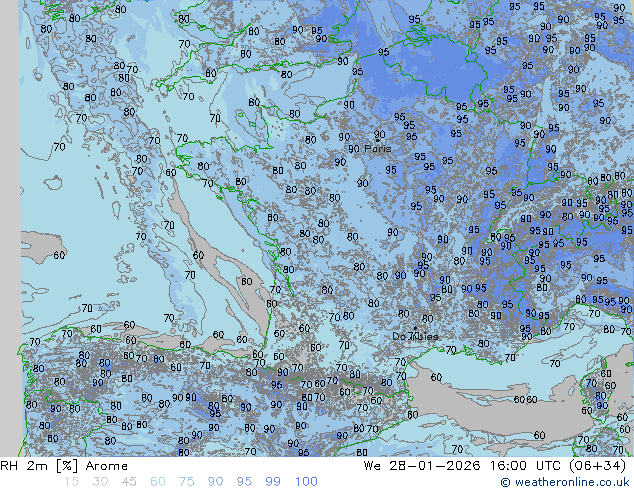
Task: Select legend value 99 in color scale
Action: (273, 482)
